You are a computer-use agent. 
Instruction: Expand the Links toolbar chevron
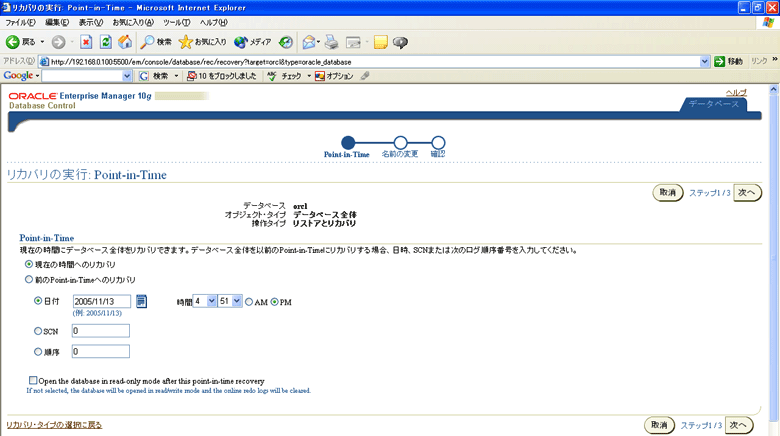(x=775, y=59)
